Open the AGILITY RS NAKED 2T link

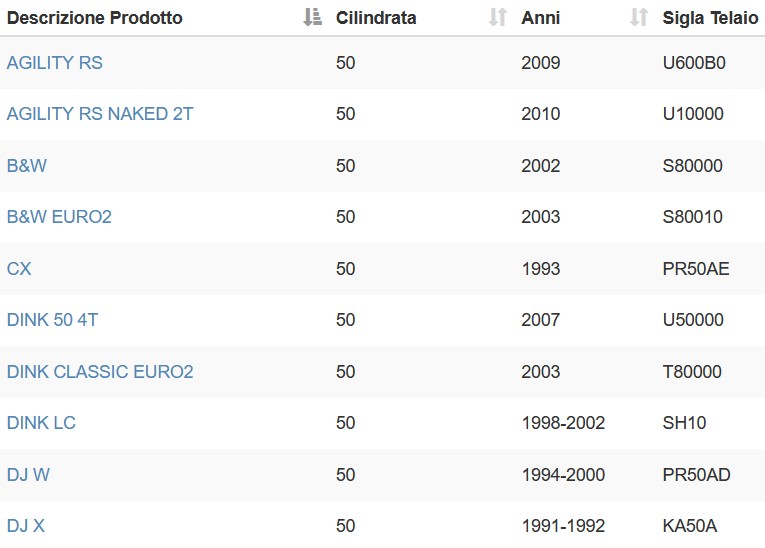tap(100, 114)
